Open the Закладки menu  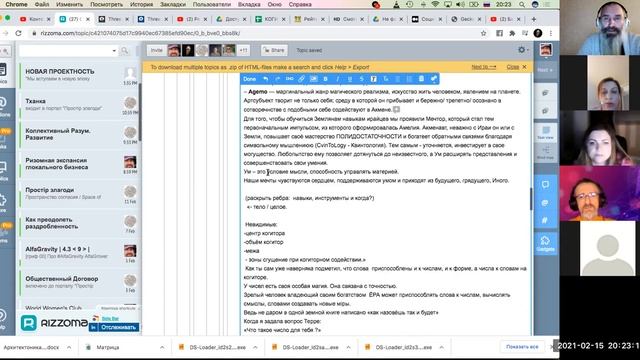click(x=173, y=4)
